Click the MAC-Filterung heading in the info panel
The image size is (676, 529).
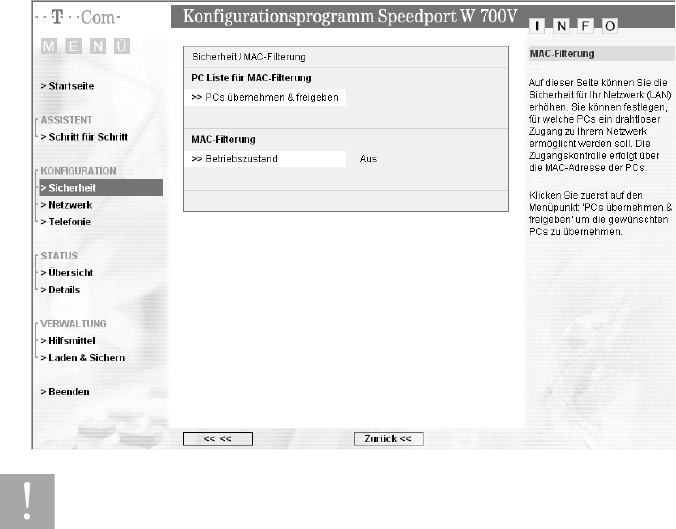562,54
